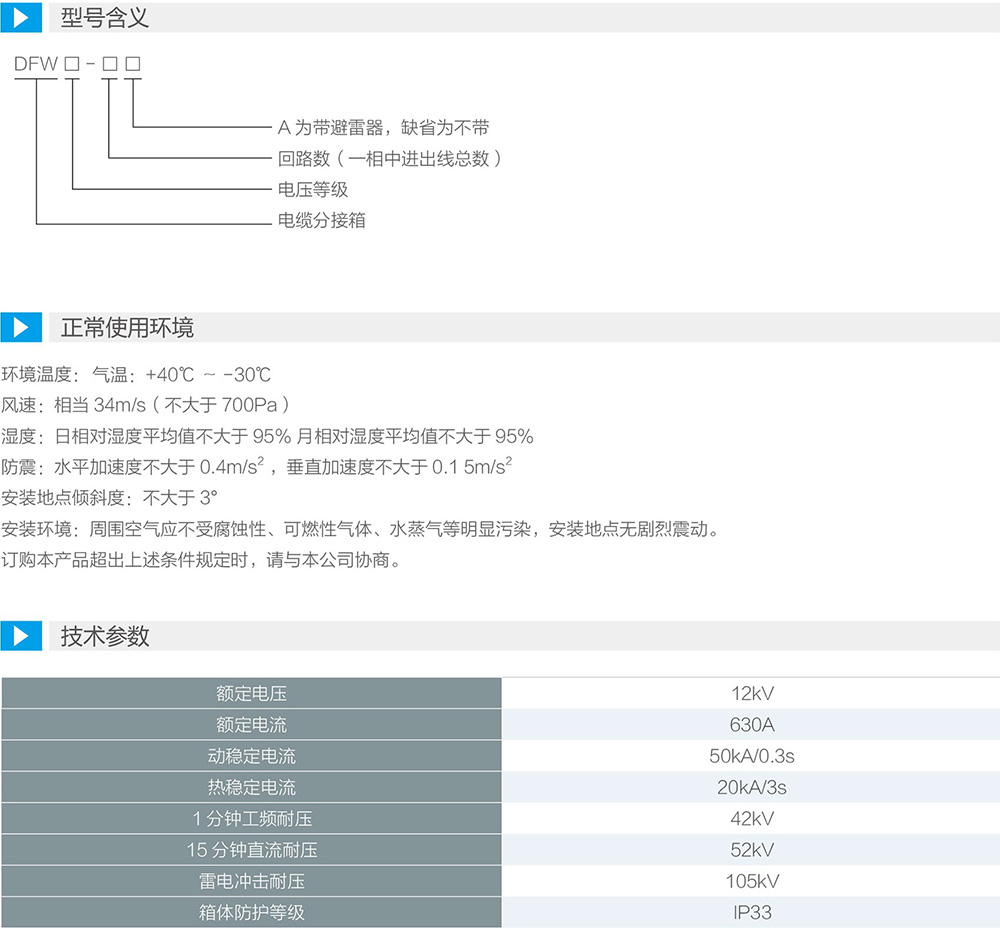
Task: Click the DFW model code text
Action: (x=35, y=65)
